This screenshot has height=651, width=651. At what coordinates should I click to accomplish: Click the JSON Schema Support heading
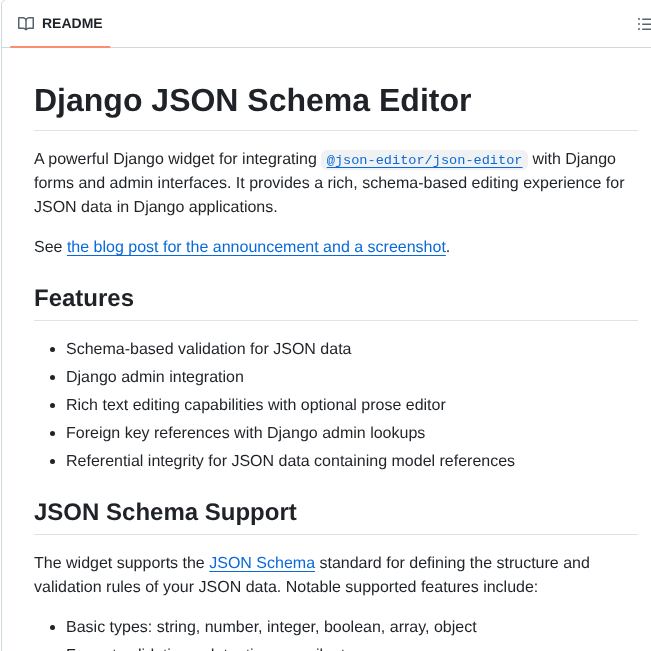coord(165,512)
